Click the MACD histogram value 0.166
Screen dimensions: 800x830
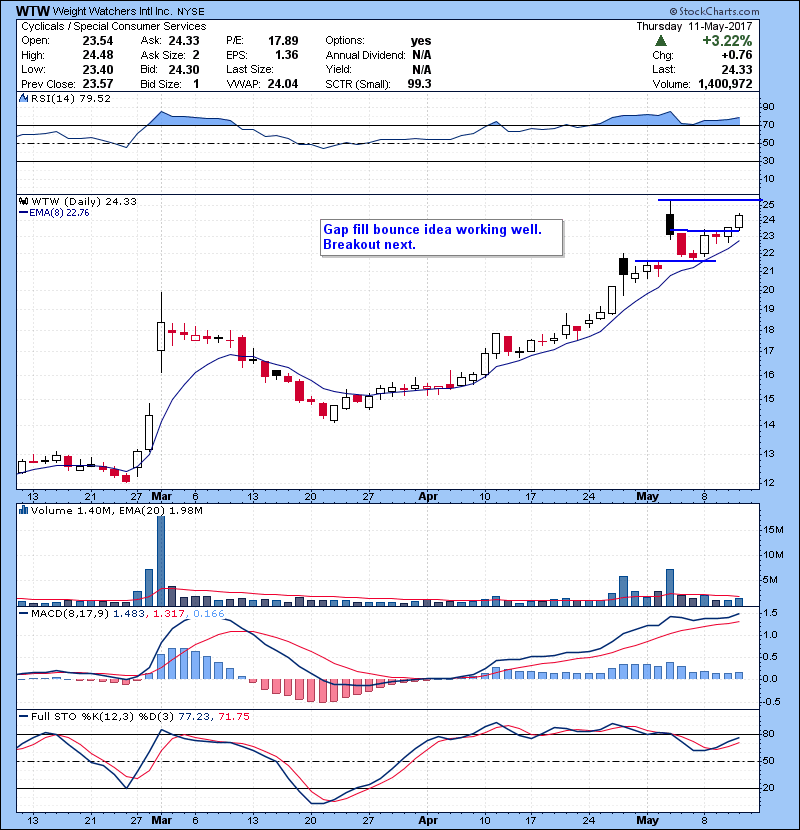point(209,614)
